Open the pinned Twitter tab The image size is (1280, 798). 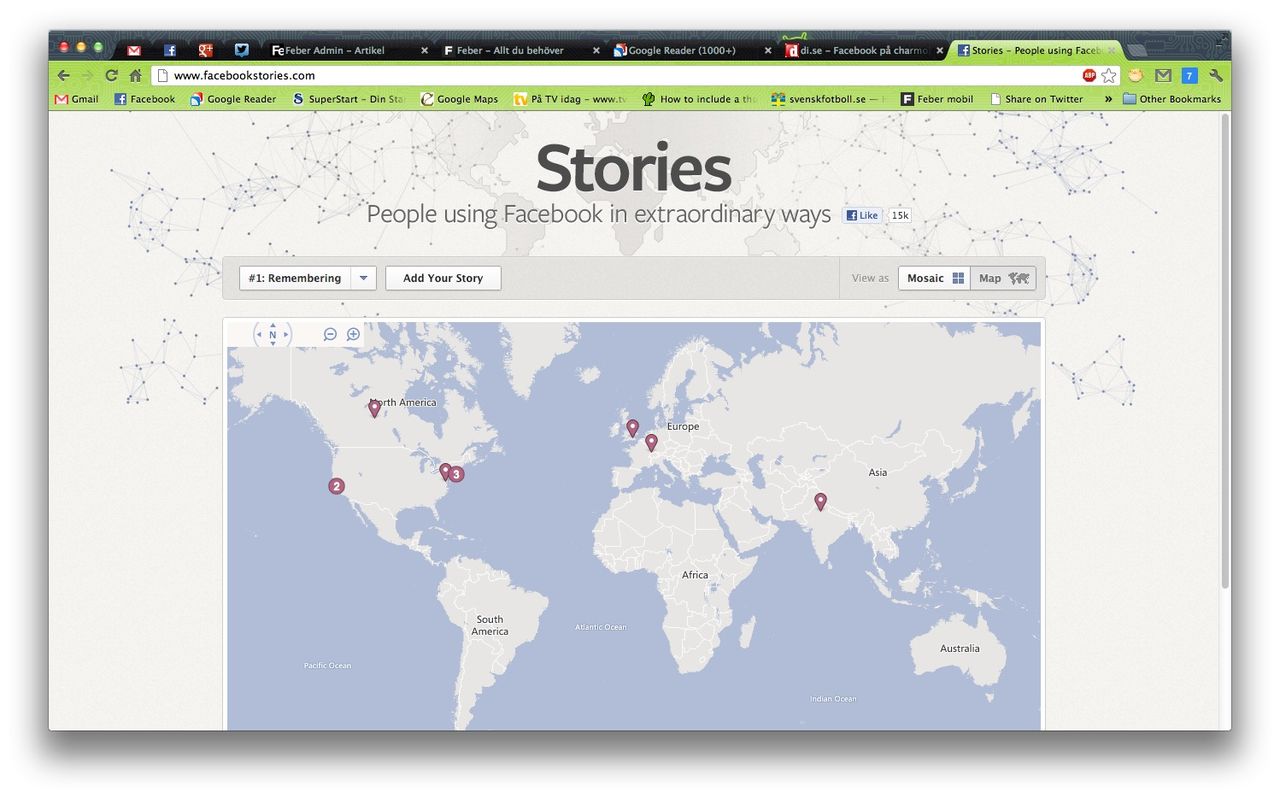[242, 50]
